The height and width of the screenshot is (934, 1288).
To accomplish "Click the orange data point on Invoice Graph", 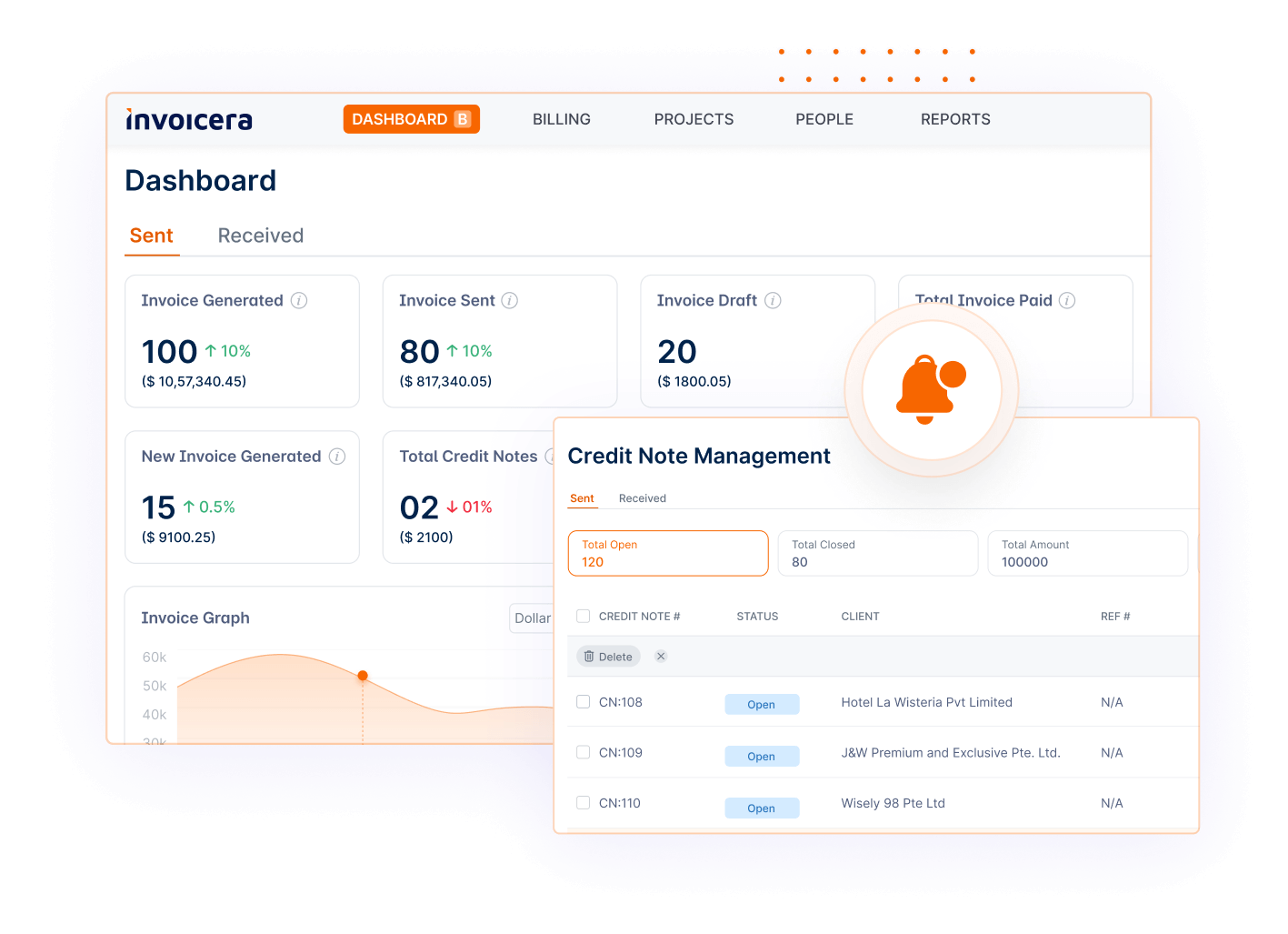I will coord(363,676).
